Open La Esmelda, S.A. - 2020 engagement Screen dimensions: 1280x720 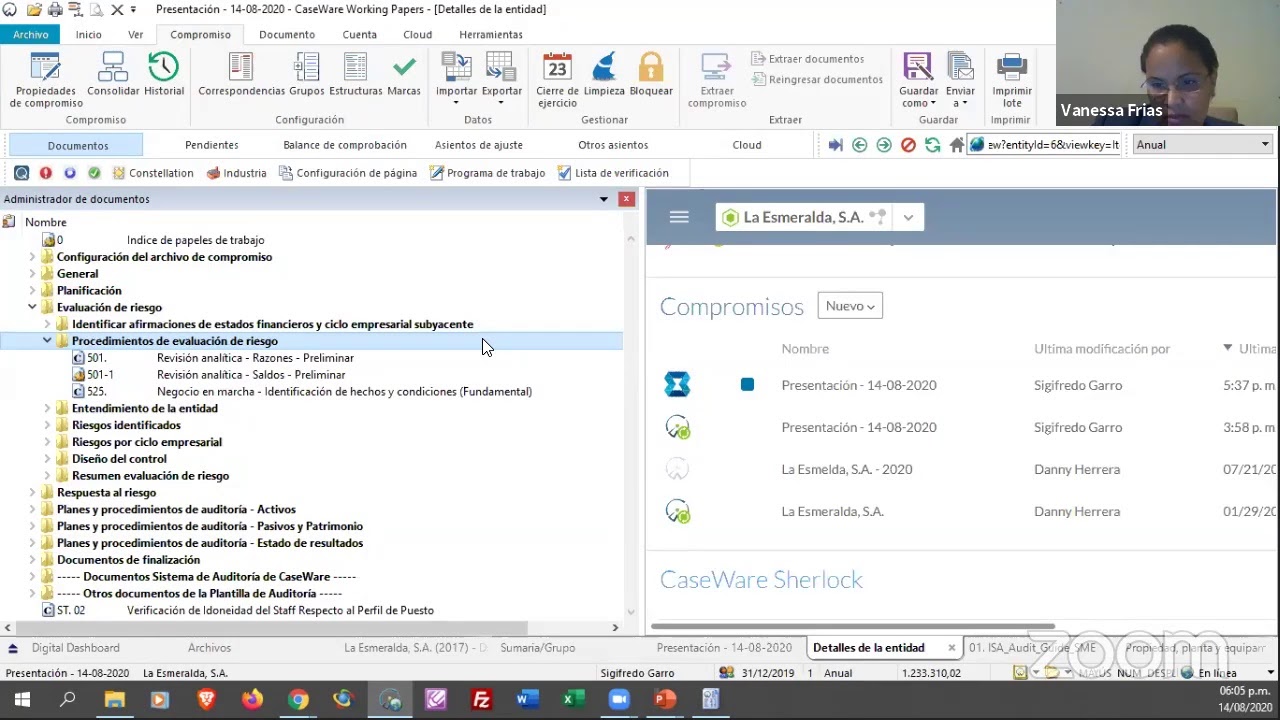click(847, 469)
